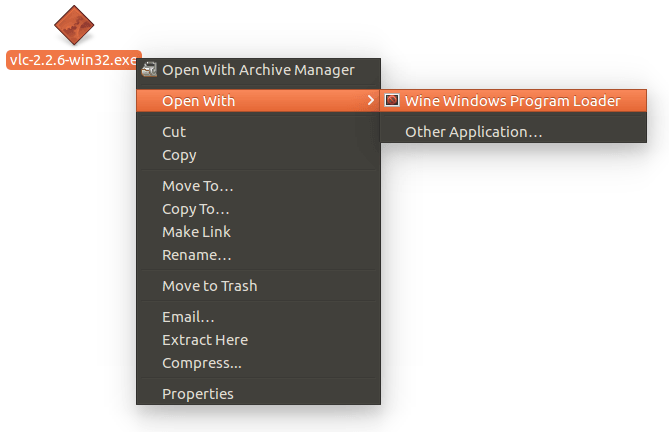669x432 pixels.
Task: Click Move to Trash
Action: click(x=258, y=286)
